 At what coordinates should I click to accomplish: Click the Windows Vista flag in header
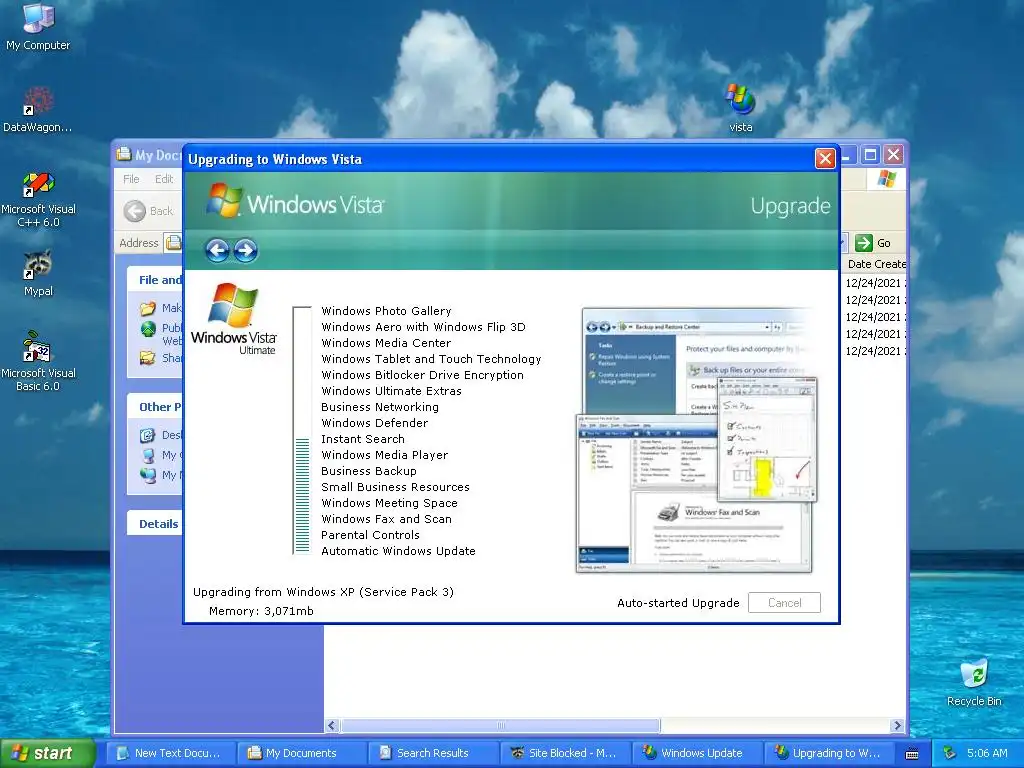tap(223, 201)
